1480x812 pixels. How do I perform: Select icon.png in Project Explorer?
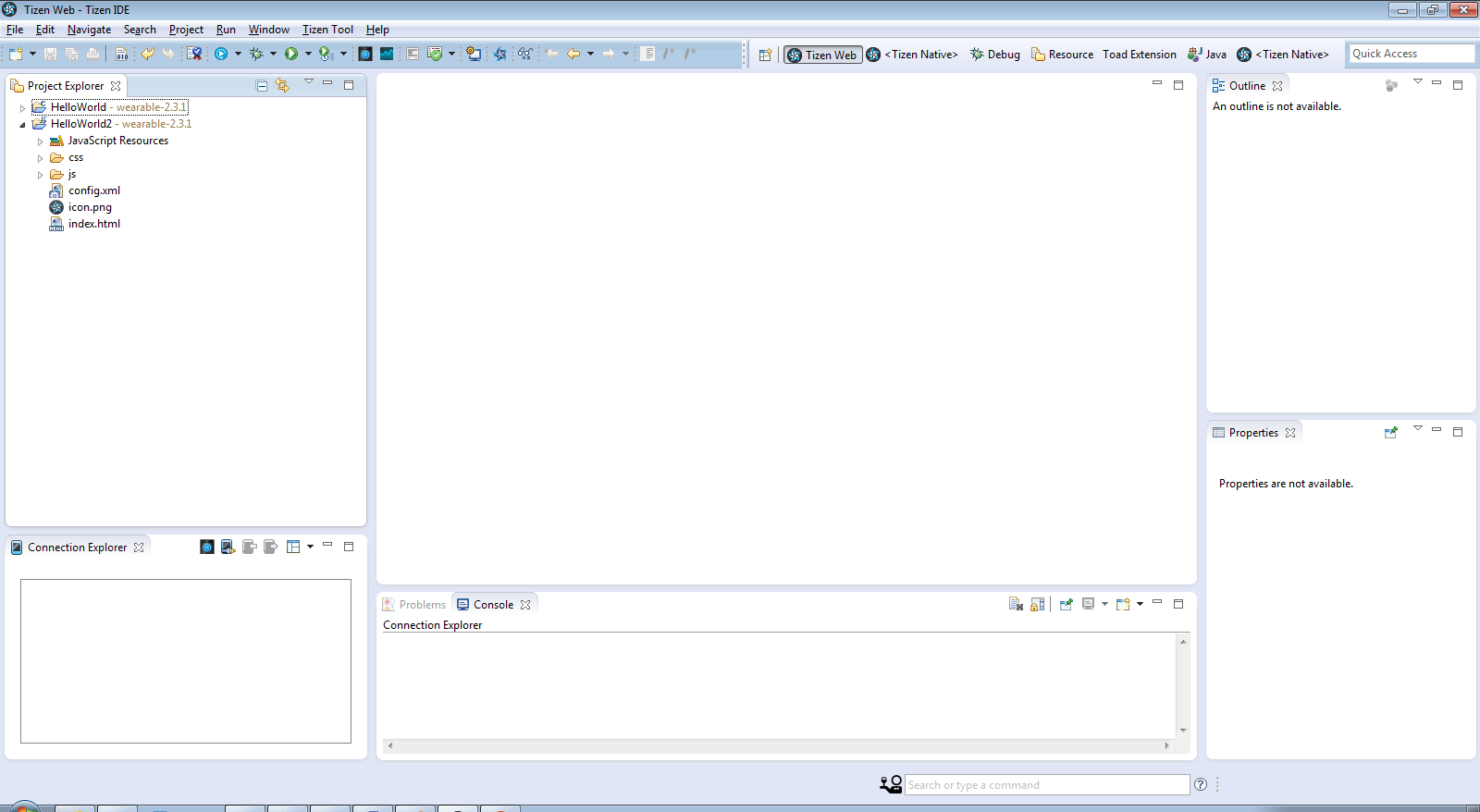[80, 207]
